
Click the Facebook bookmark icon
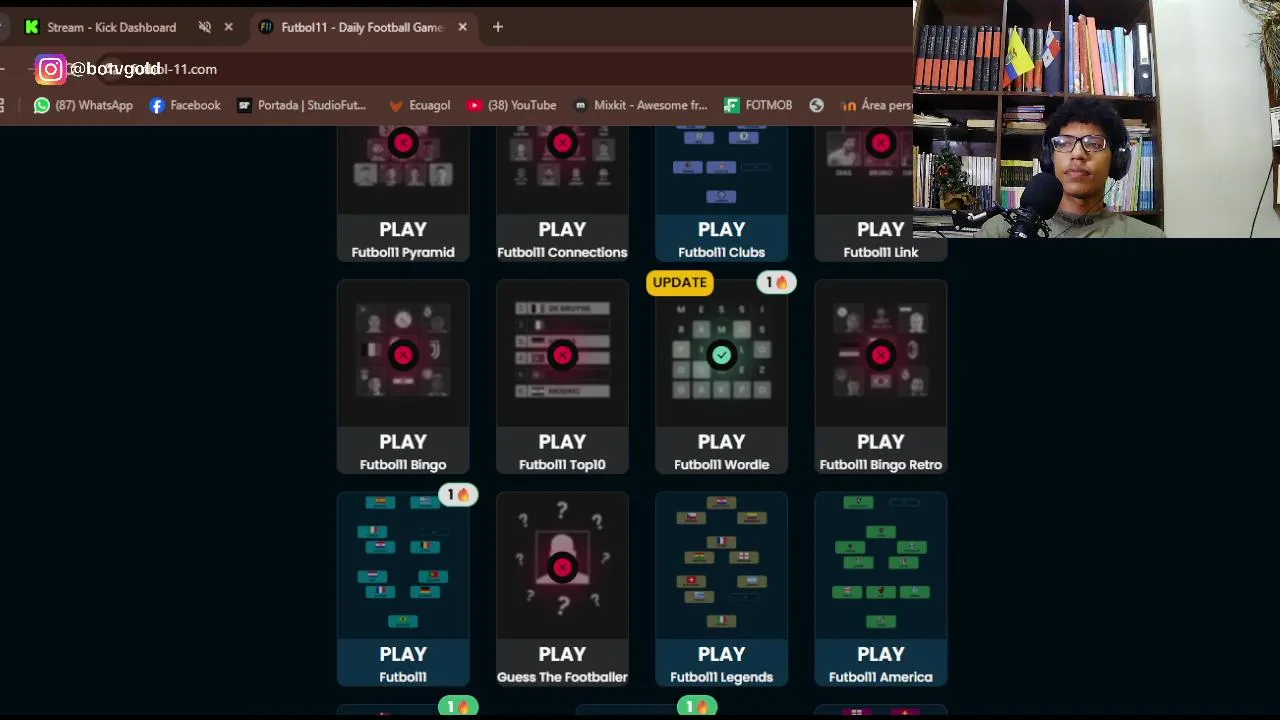[157, 105]
